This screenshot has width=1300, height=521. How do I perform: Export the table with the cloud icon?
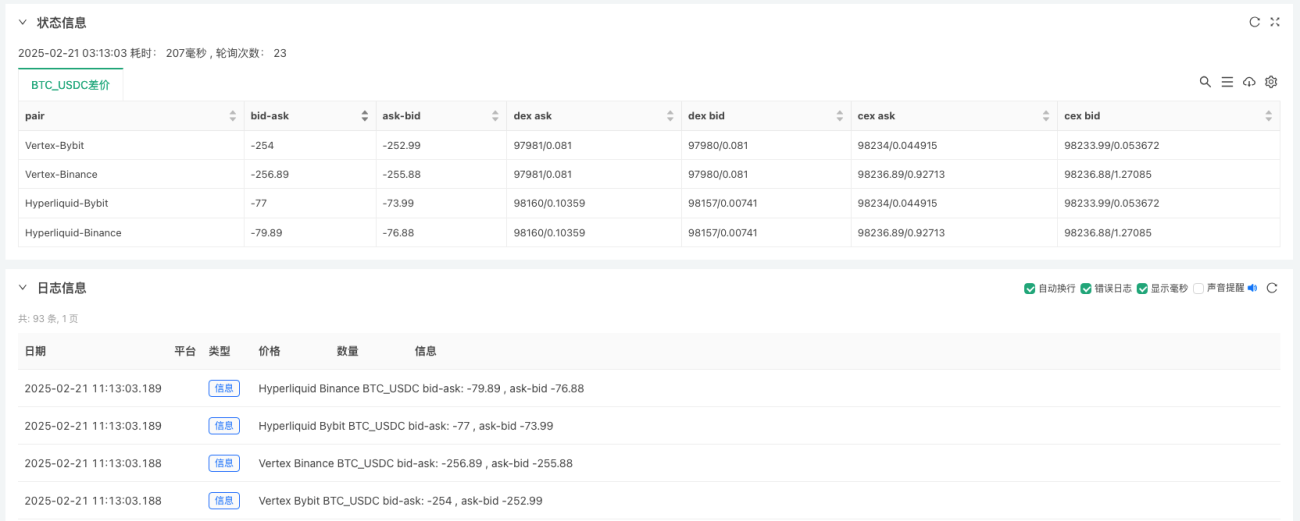1249,82
